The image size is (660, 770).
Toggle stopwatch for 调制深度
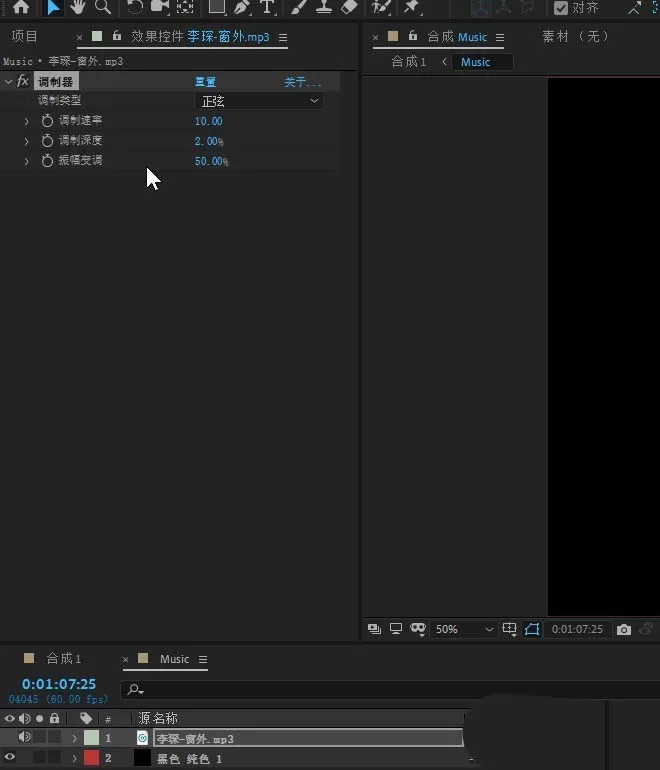pos(47,140)
